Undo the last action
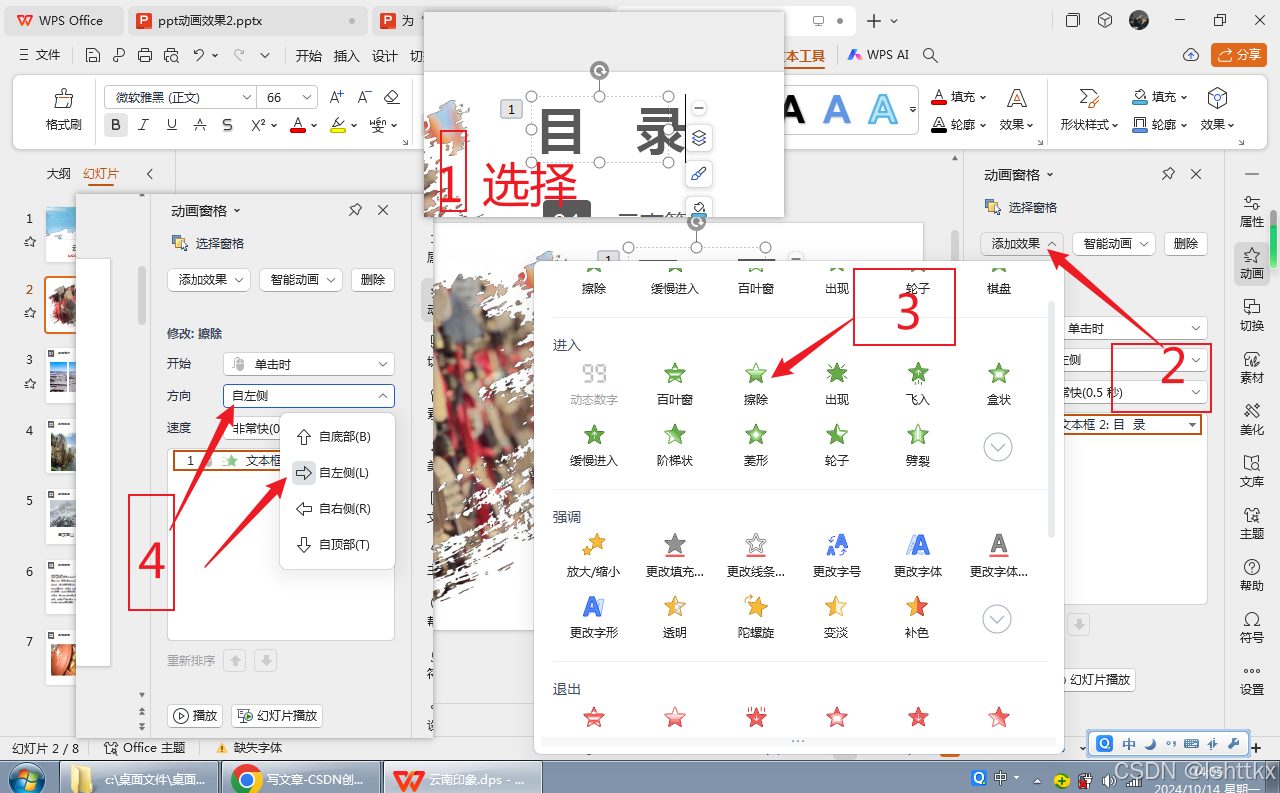The width and height of the screenshot is (1280, 793). click(199, 55)
